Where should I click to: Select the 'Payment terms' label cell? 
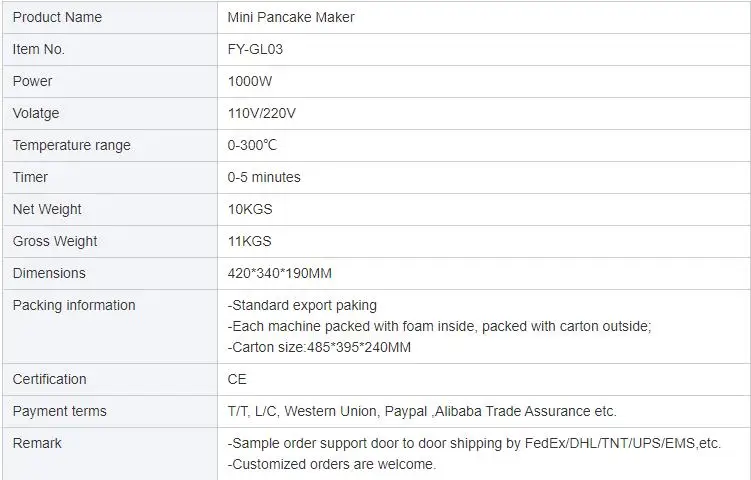59,411
